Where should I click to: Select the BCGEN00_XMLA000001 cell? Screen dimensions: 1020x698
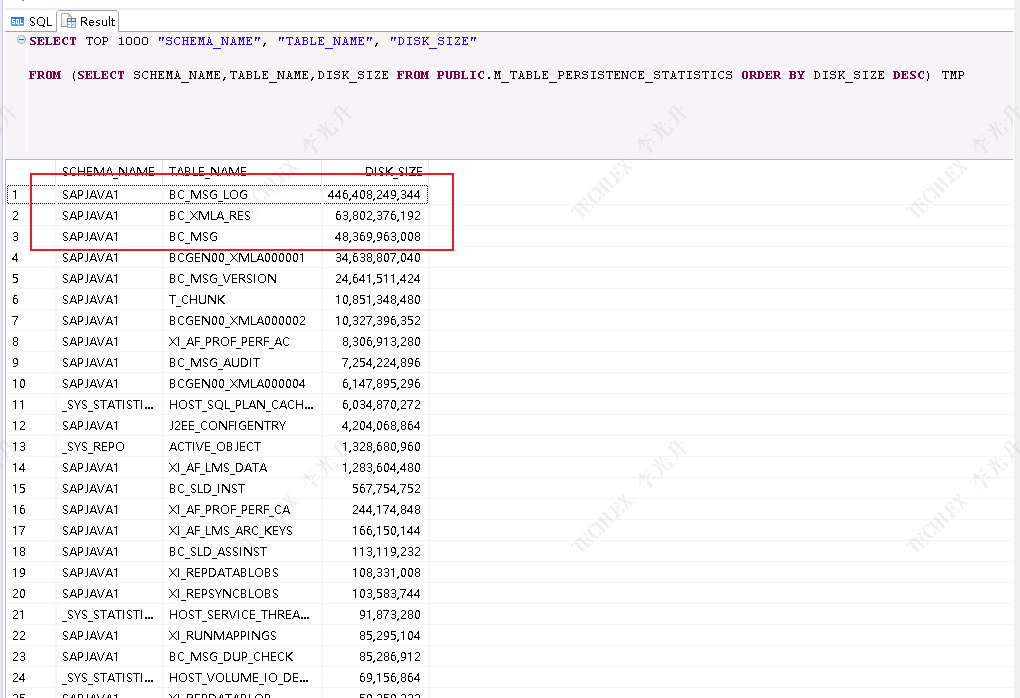[x=242, y=258]
